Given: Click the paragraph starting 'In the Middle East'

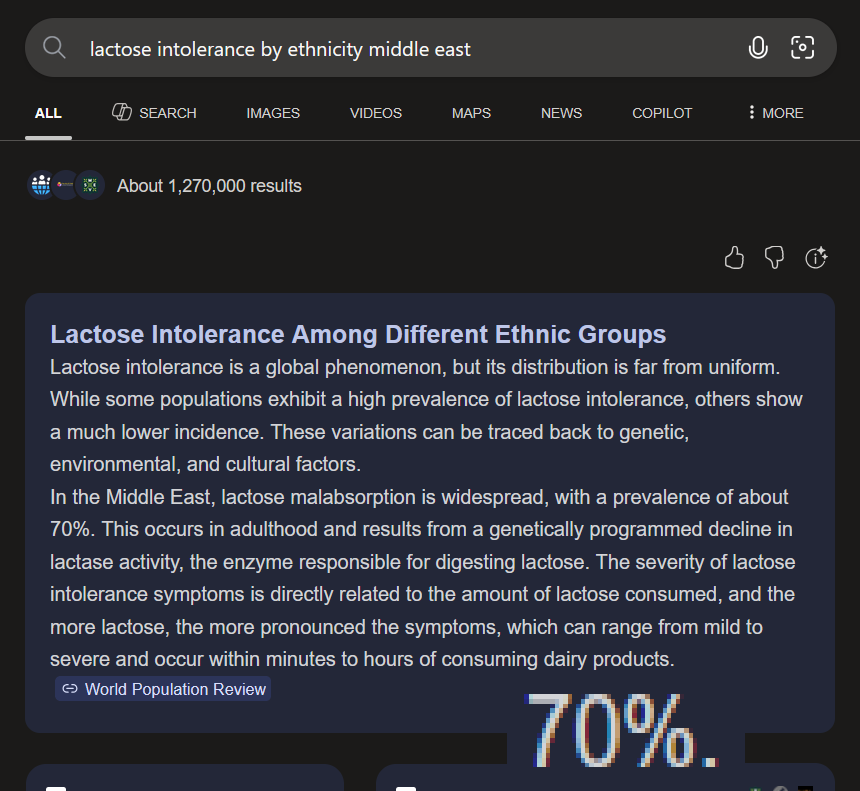Looking at the screenshot, I should pyautogui.click(x=423, y=578).
